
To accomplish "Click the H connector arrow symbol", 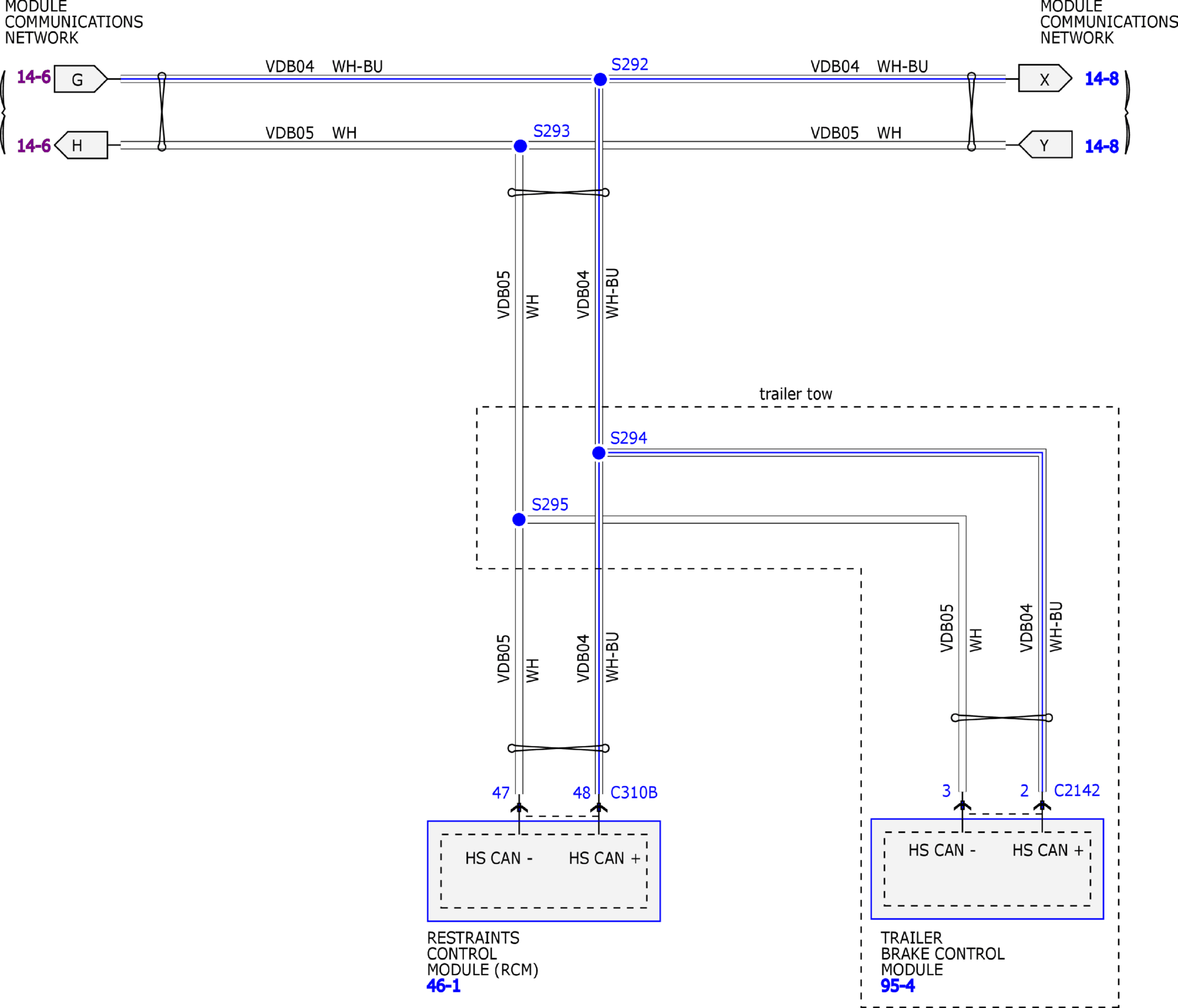I will click(x=81, y=145).
